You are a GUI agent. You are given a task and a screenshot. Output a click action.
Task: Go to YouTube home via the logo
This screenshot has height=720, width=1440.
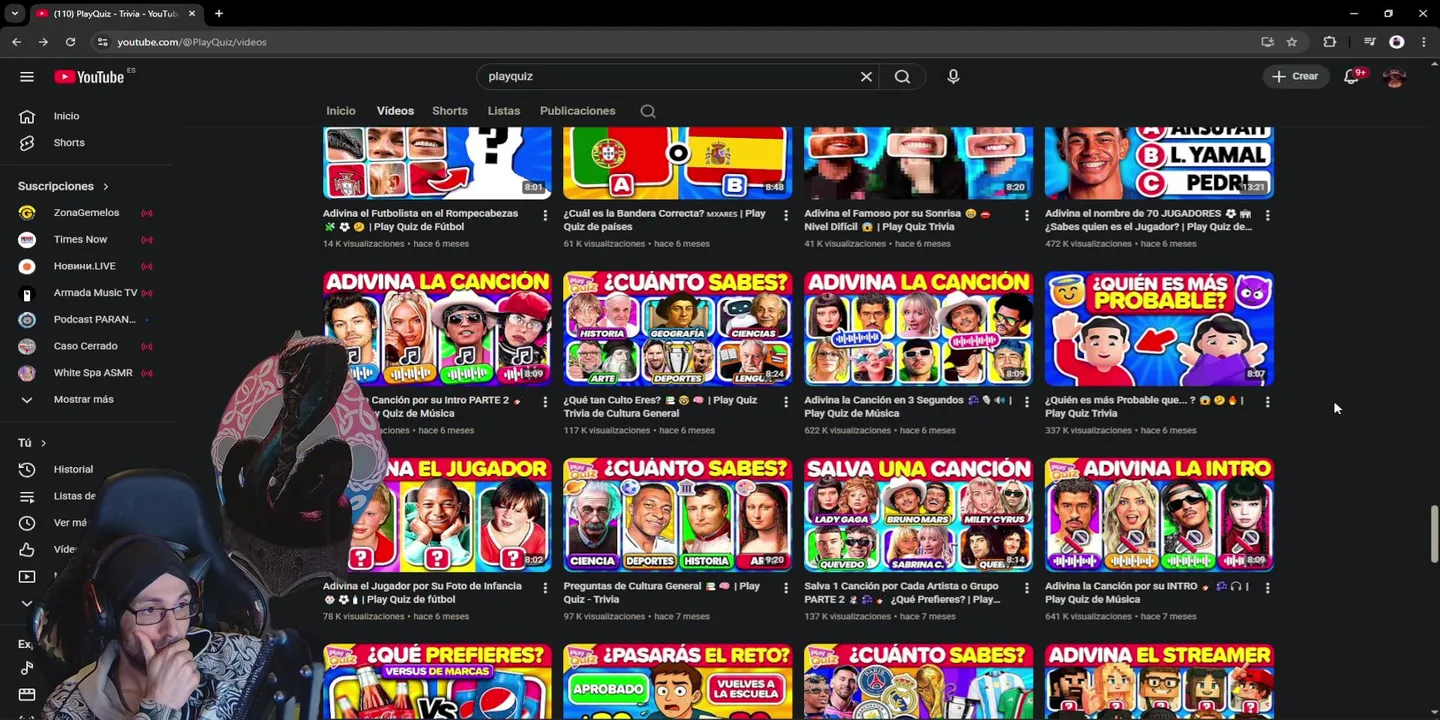click(89, 77)
